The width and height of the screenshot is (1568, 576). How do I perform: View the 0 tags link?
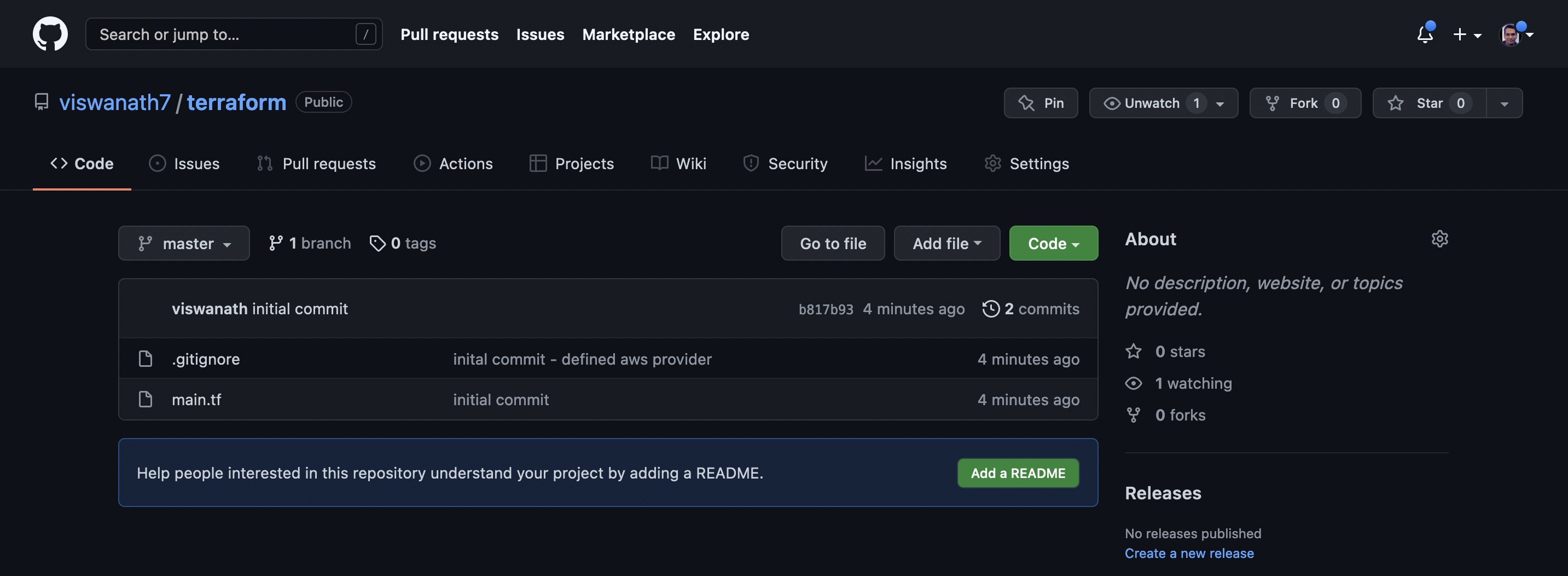(x=402, y=243)
